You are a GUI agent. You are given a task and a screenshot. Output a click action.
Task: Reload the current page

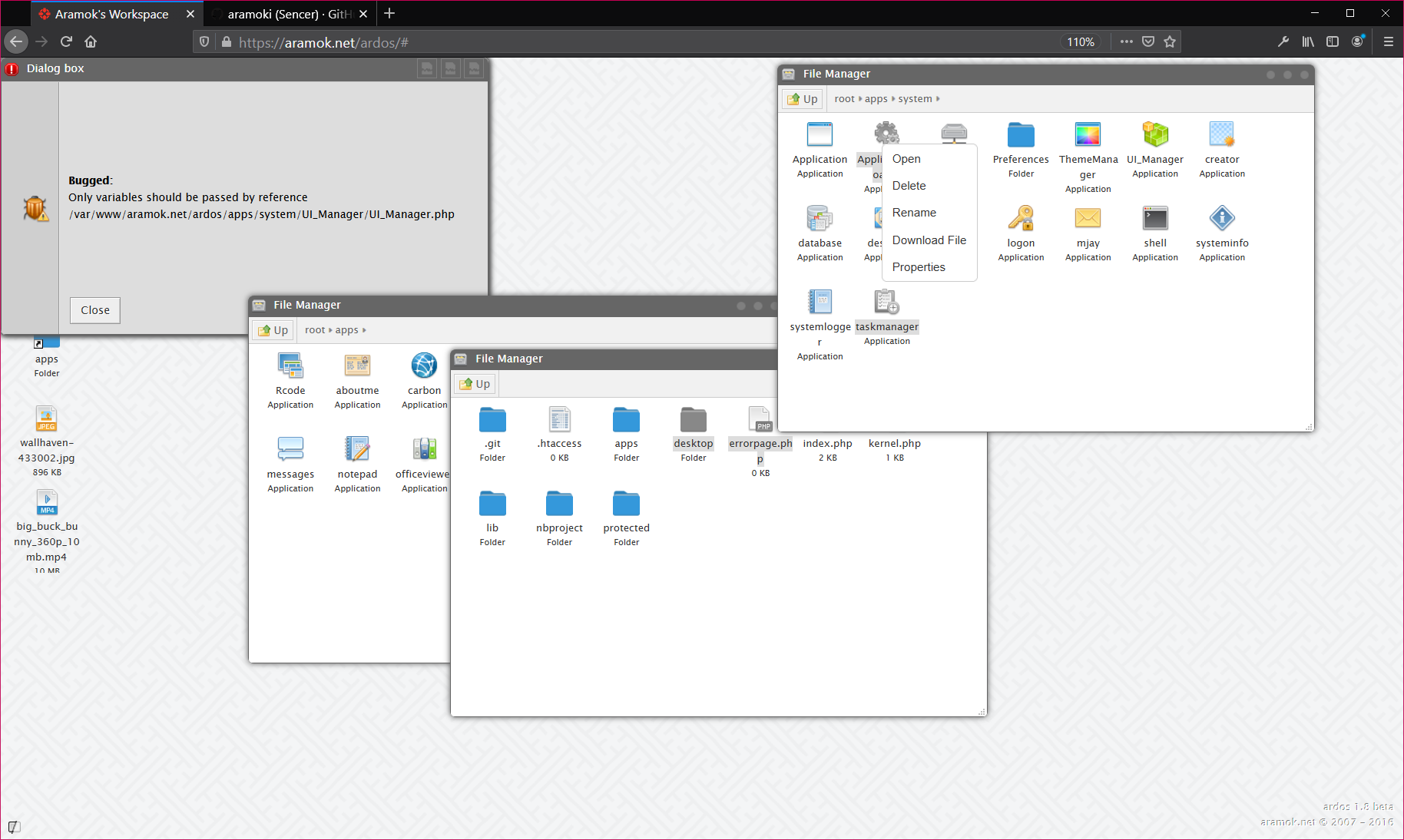(x=66, y=41)
